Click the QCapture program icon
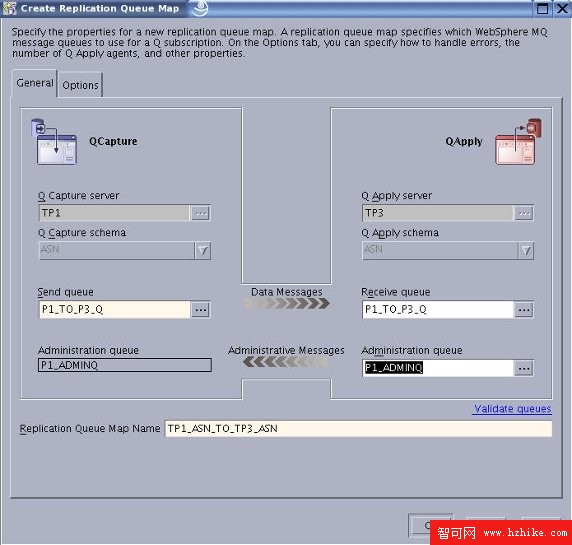Viewport: 572px width, 545px height. pos(54,142)
